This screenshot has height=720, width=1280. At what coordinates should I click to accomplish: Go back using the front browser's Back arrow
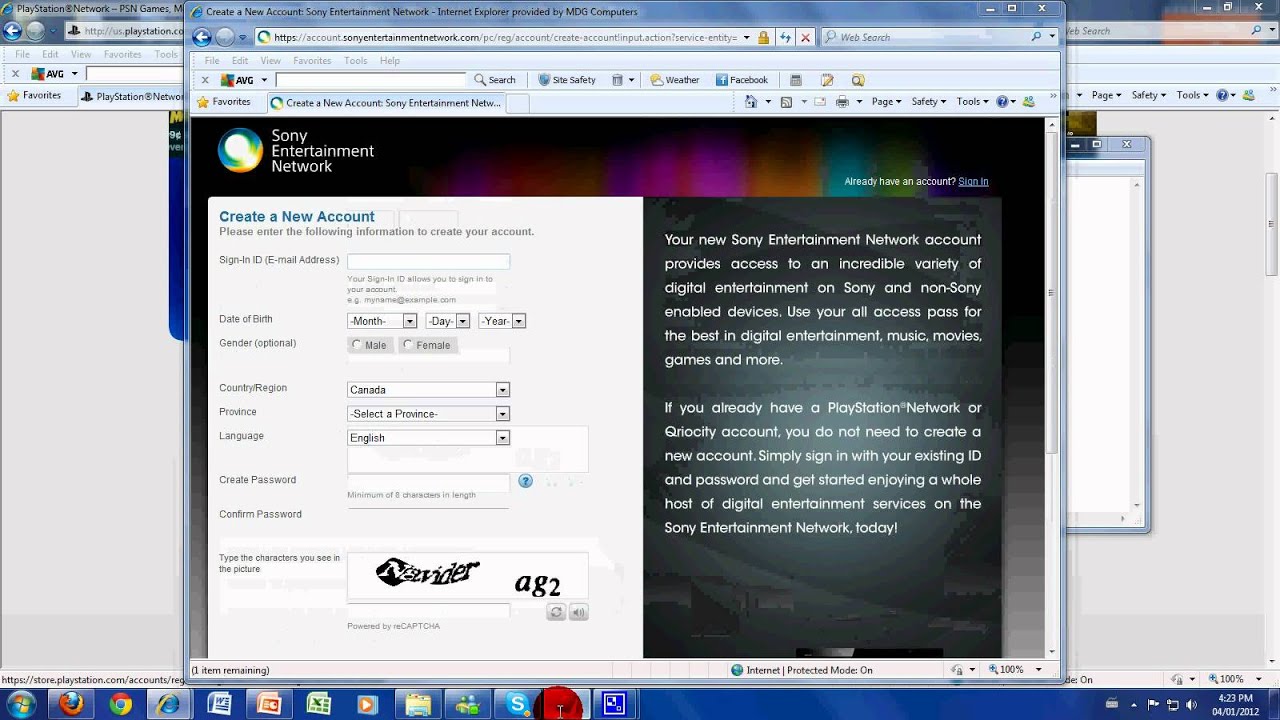coord(201,37)
